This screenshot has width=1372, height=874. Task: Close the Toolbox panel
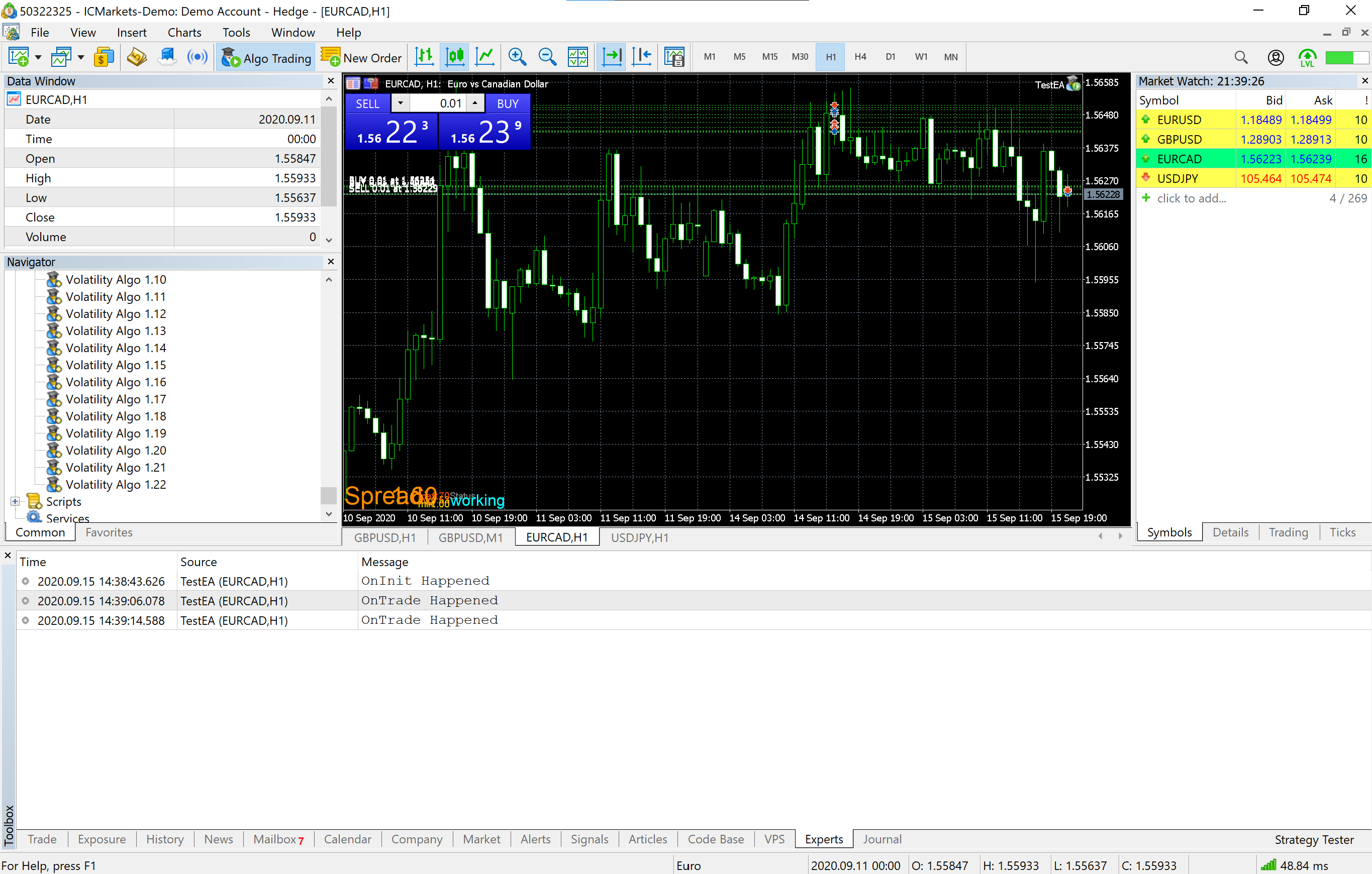8,555
